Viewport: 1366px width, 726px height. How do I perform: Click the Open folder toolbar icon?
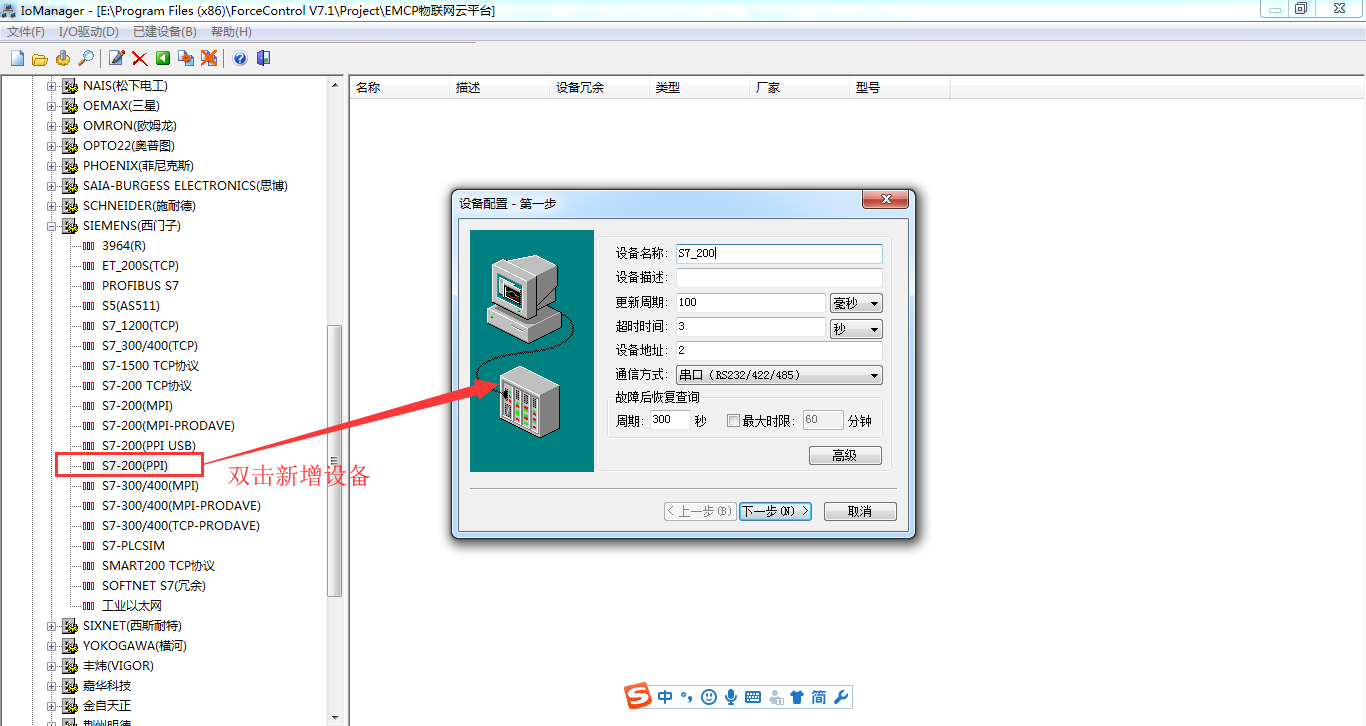pos(40,58)
